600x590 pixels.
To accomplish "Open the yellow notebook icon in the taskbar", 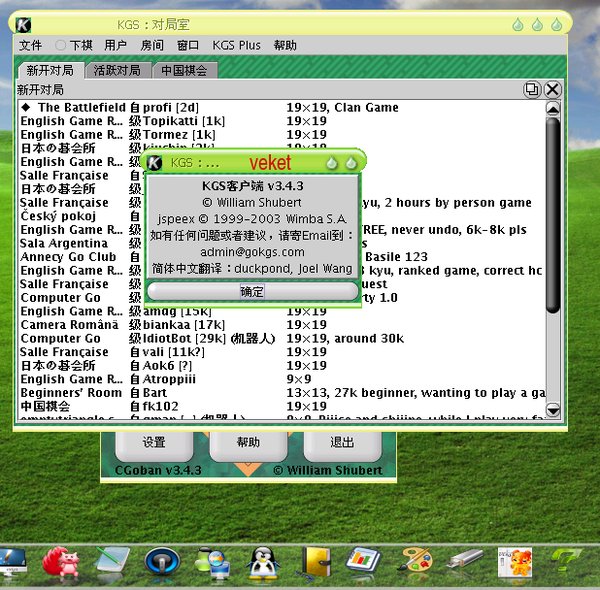I will [x=315, y=562].
